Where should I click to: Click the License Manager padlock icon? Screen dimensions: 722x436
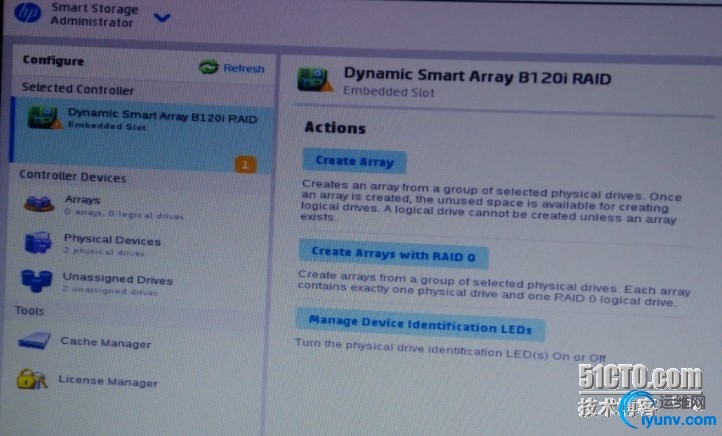coord(31,379)
